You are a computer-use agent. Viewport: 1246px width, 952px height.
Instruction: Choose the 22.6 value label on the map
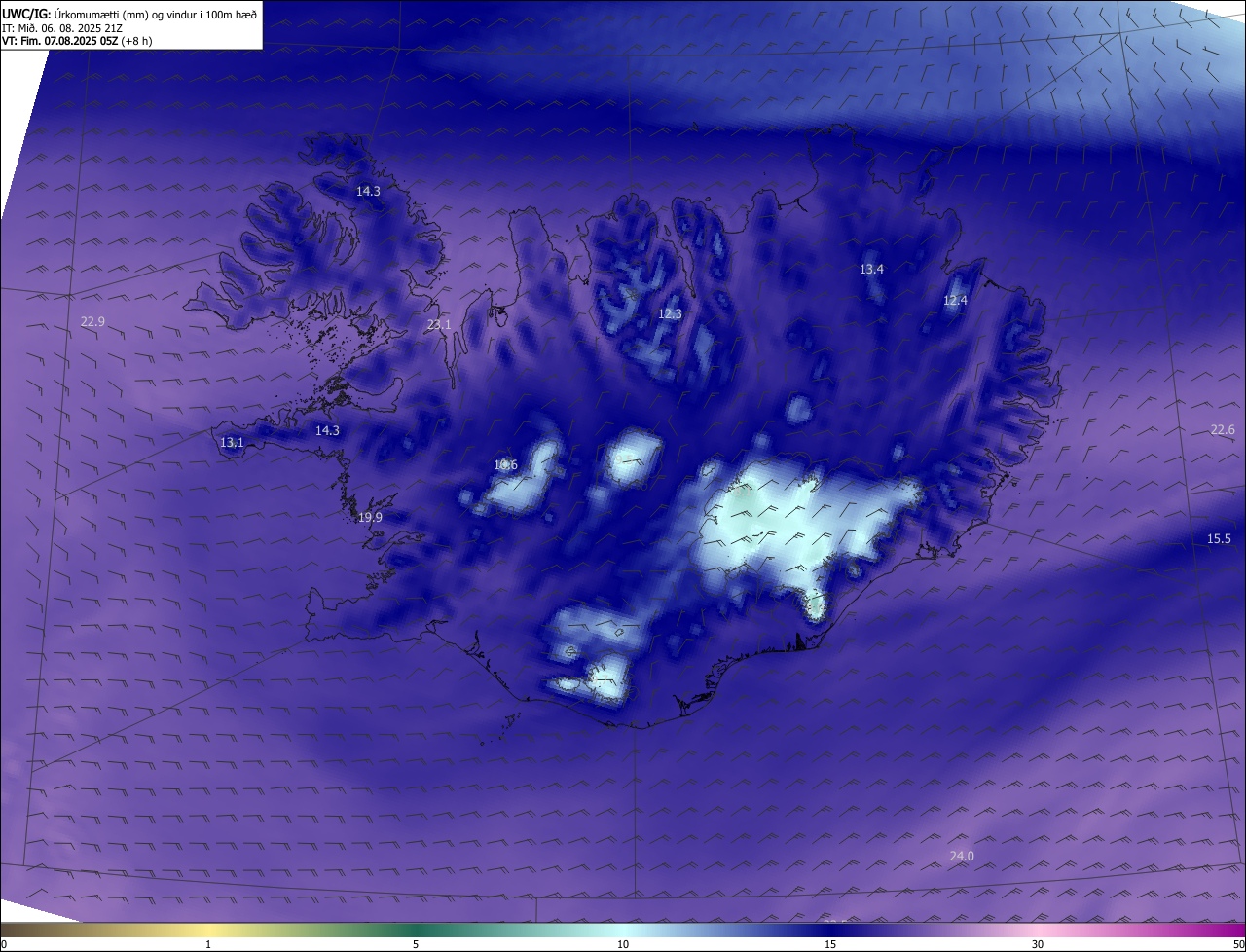point(1223,429)
